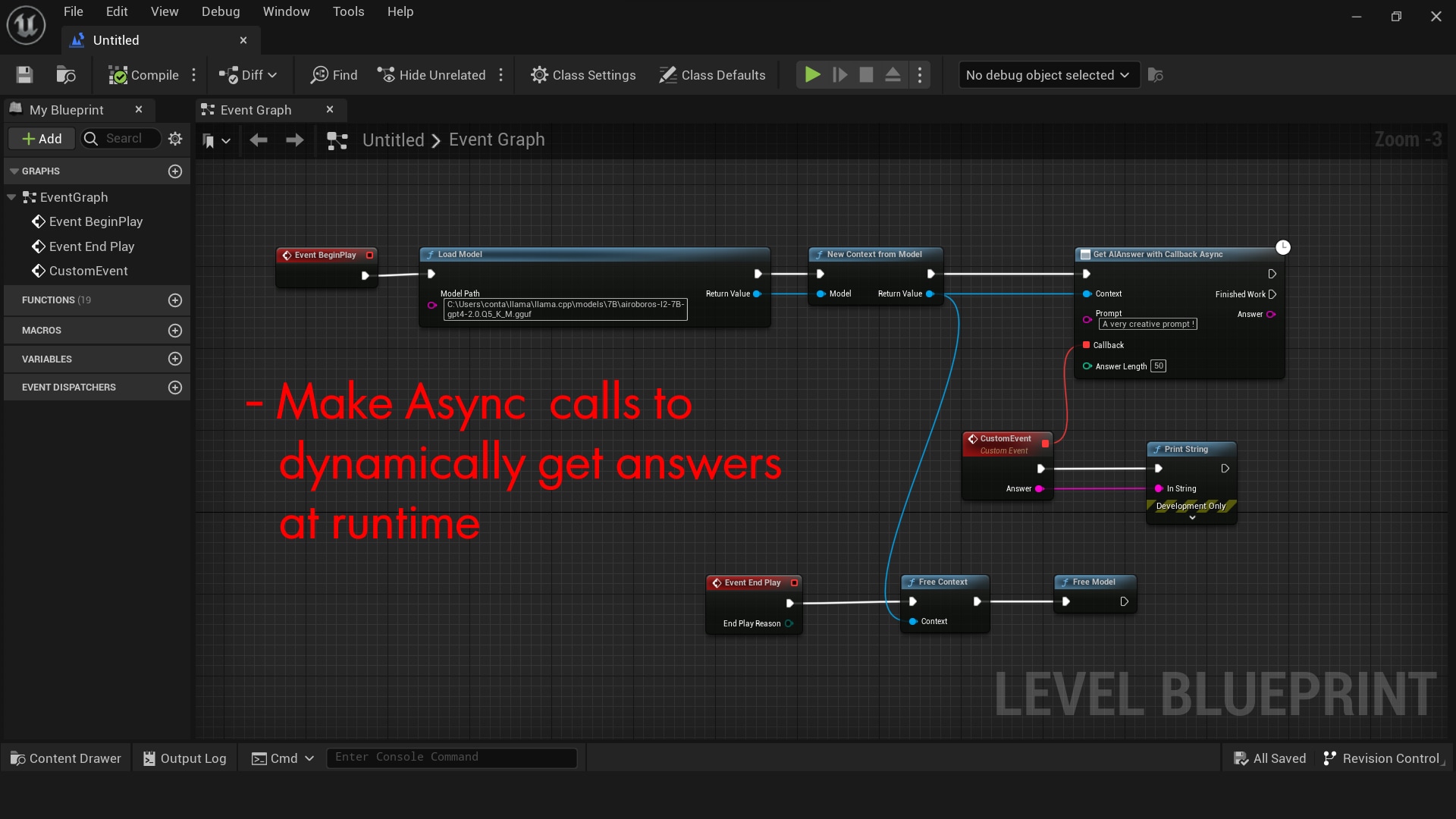Click the Skip frame advance icon
The image size is (1456, 819).
[839, 75]
